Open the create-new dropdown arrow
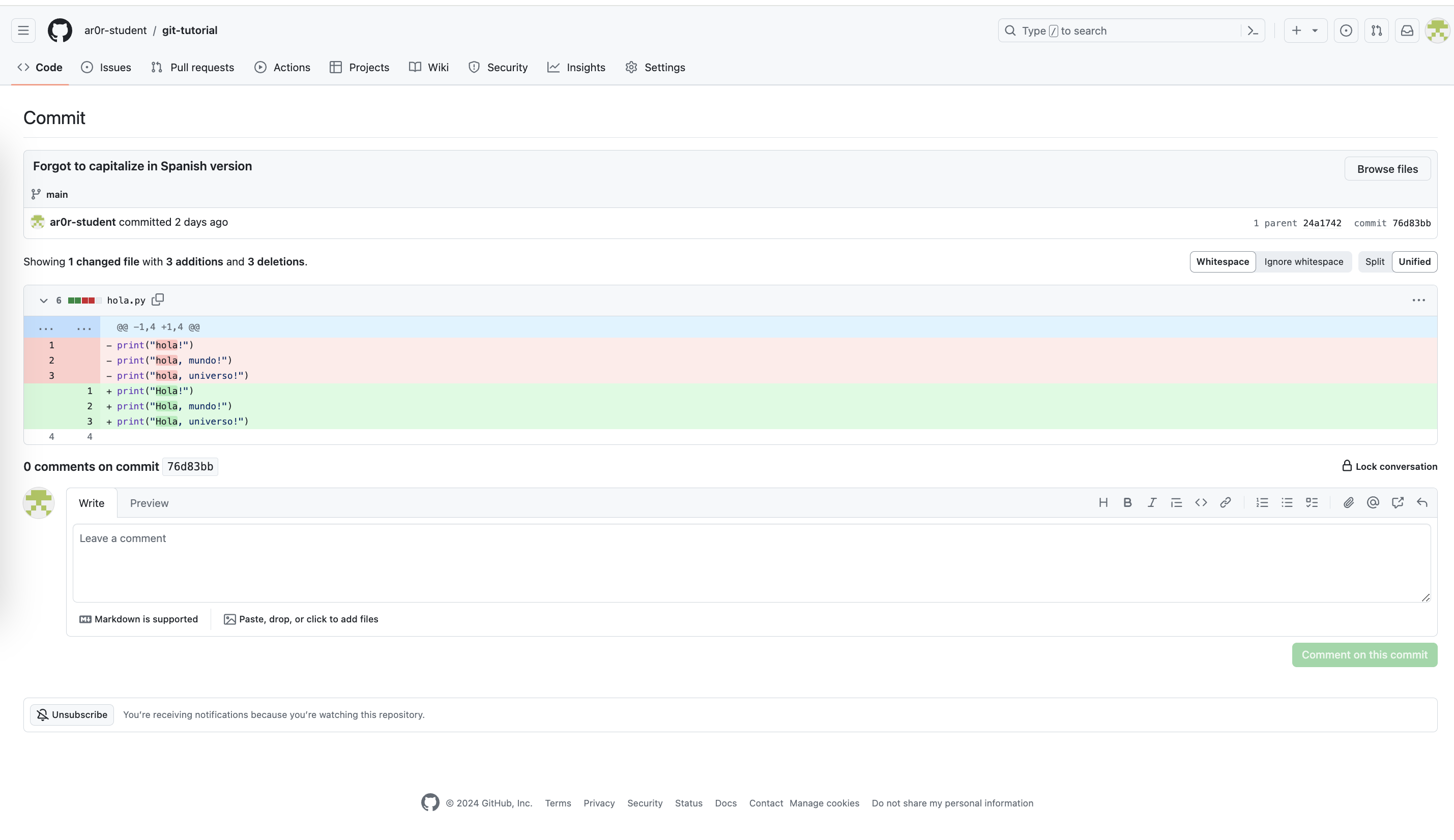The image size is (1454, 840). pyautogui.click(x=1315, y=31)
